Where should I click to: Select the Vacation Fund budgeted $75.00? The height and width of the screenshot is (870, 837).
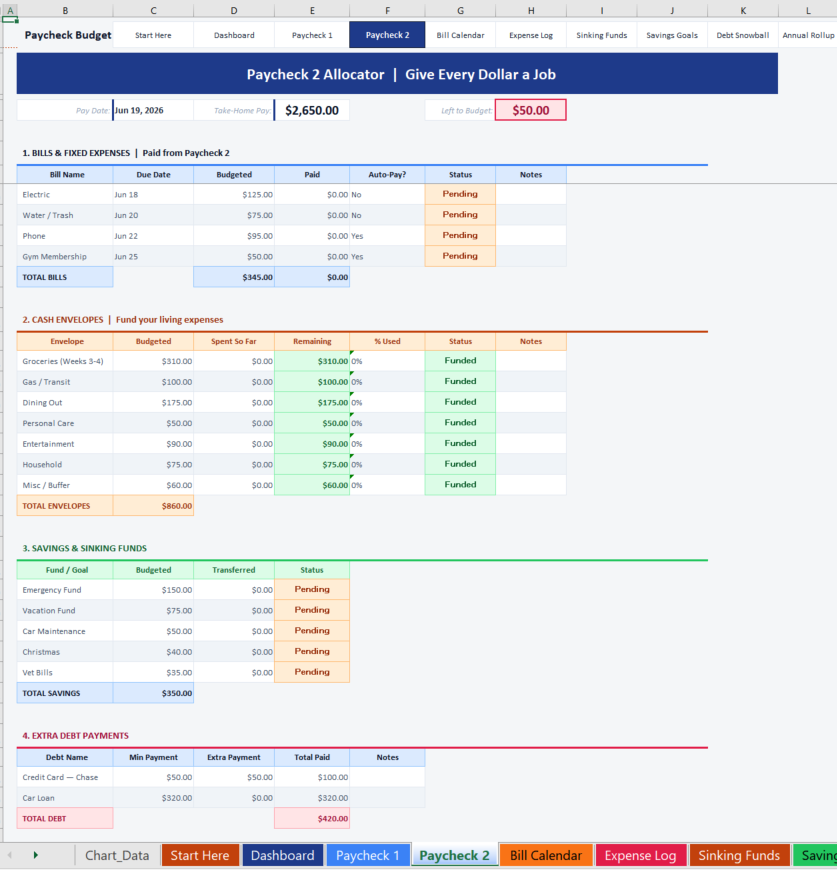(x=153, y=610)
